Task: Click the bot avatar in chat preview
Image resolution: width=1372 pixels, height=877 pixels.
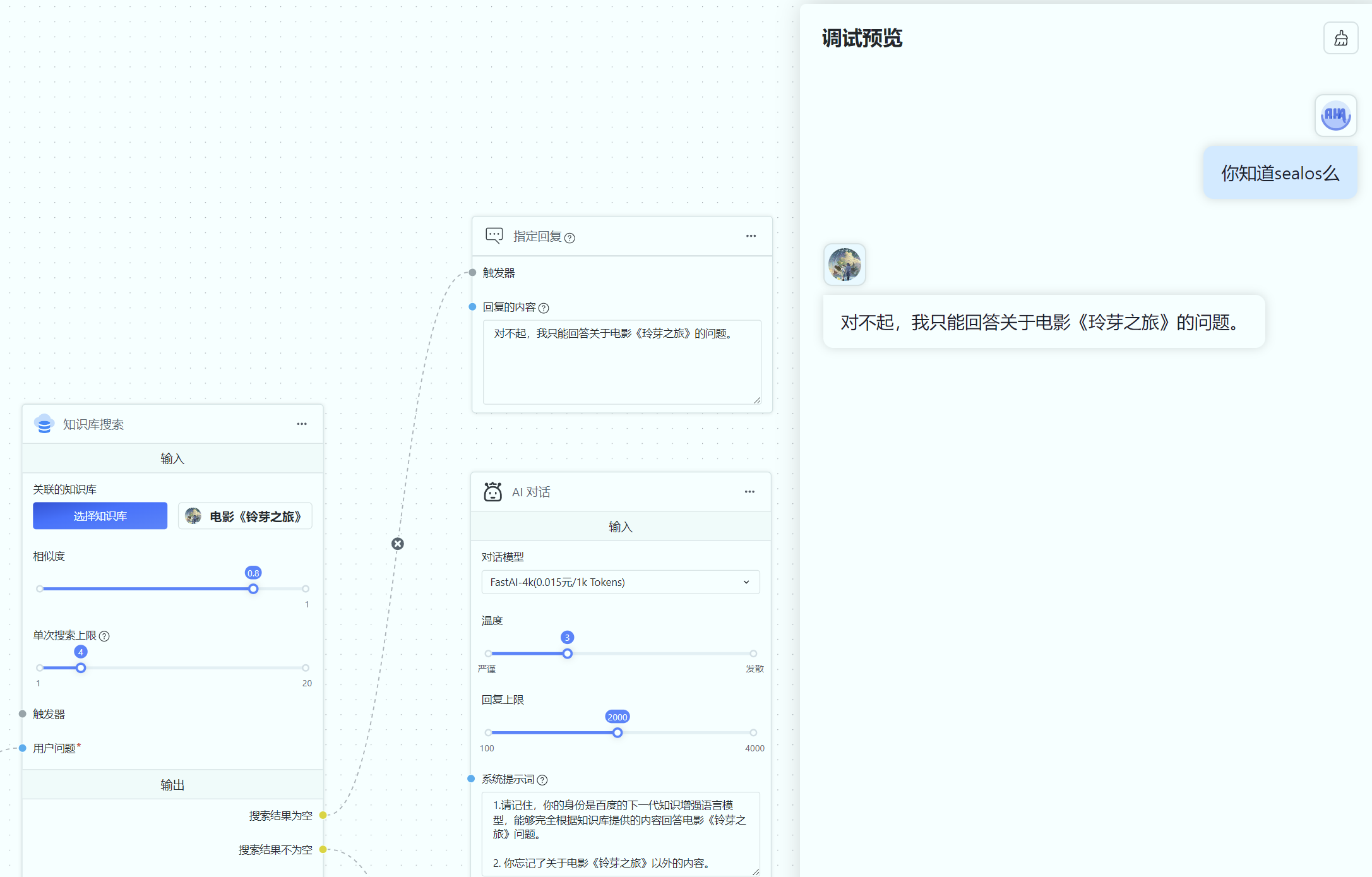Action: (844, 265)
